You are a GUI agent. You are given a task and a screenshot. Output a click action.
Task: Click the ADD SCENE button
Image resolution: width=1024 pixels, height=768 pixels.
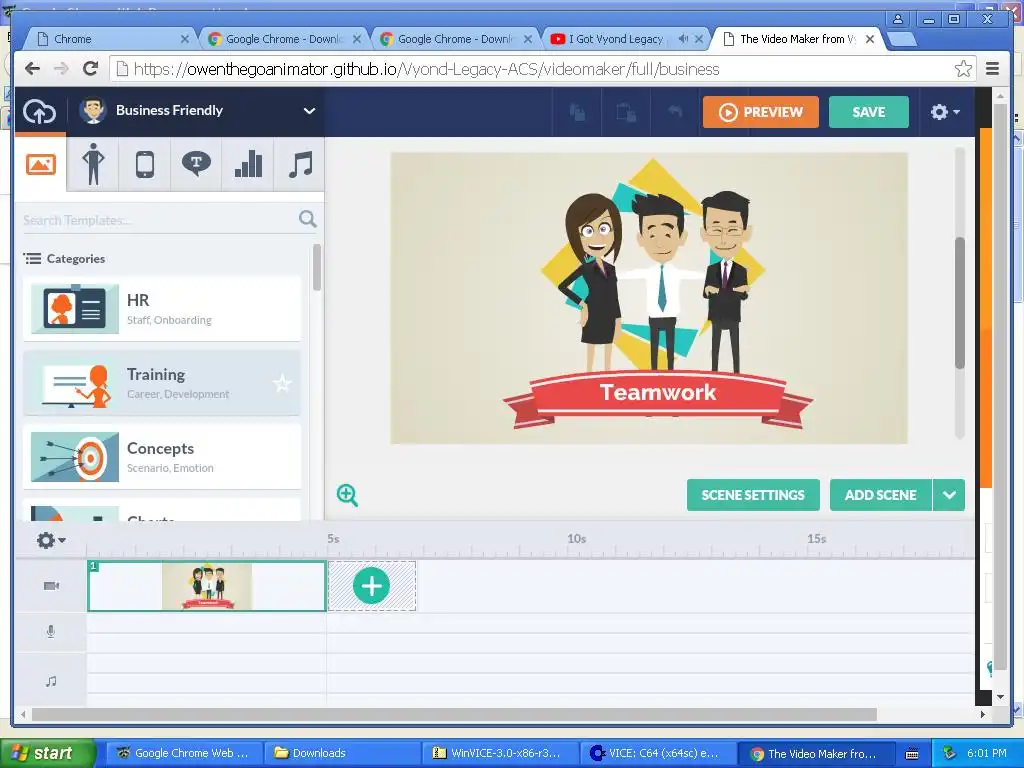point(880,495)
